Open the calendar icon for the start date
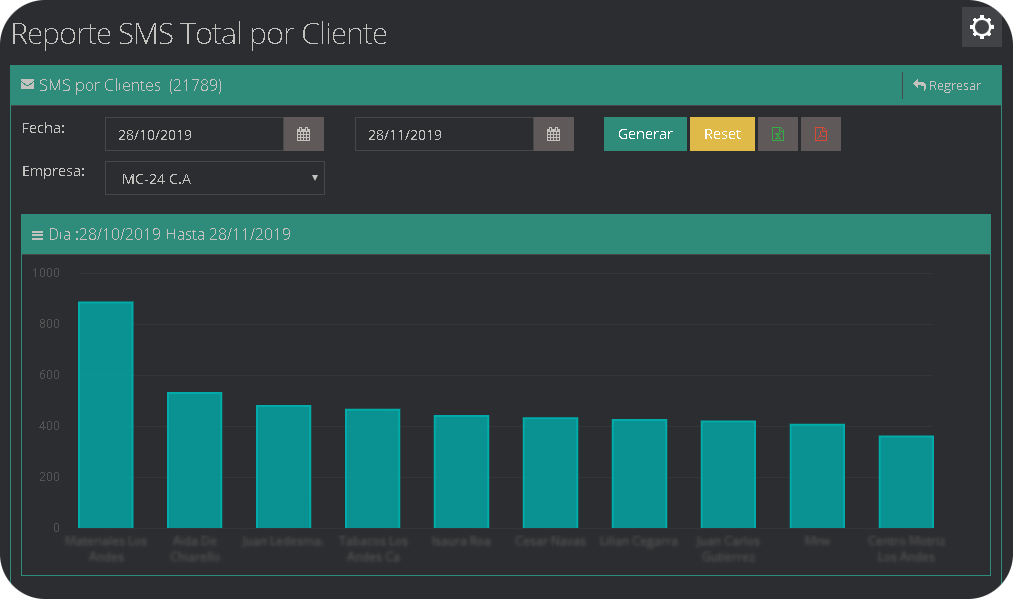Image resolution: width=1013 pixels, height=599 pixels. coord(303,133)
